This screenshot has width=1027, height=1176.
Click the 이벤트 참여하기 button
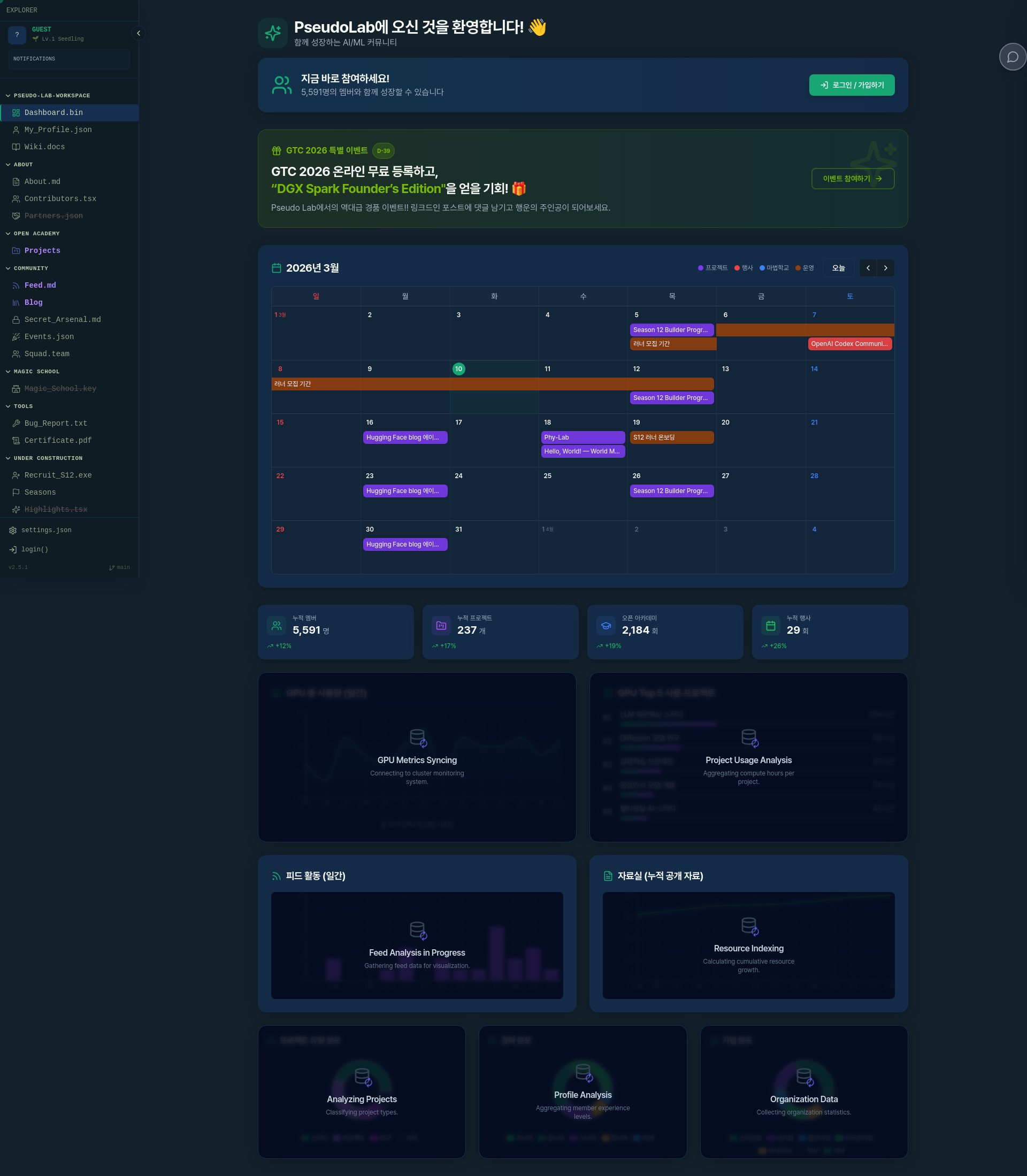click(x=852, y=178)
